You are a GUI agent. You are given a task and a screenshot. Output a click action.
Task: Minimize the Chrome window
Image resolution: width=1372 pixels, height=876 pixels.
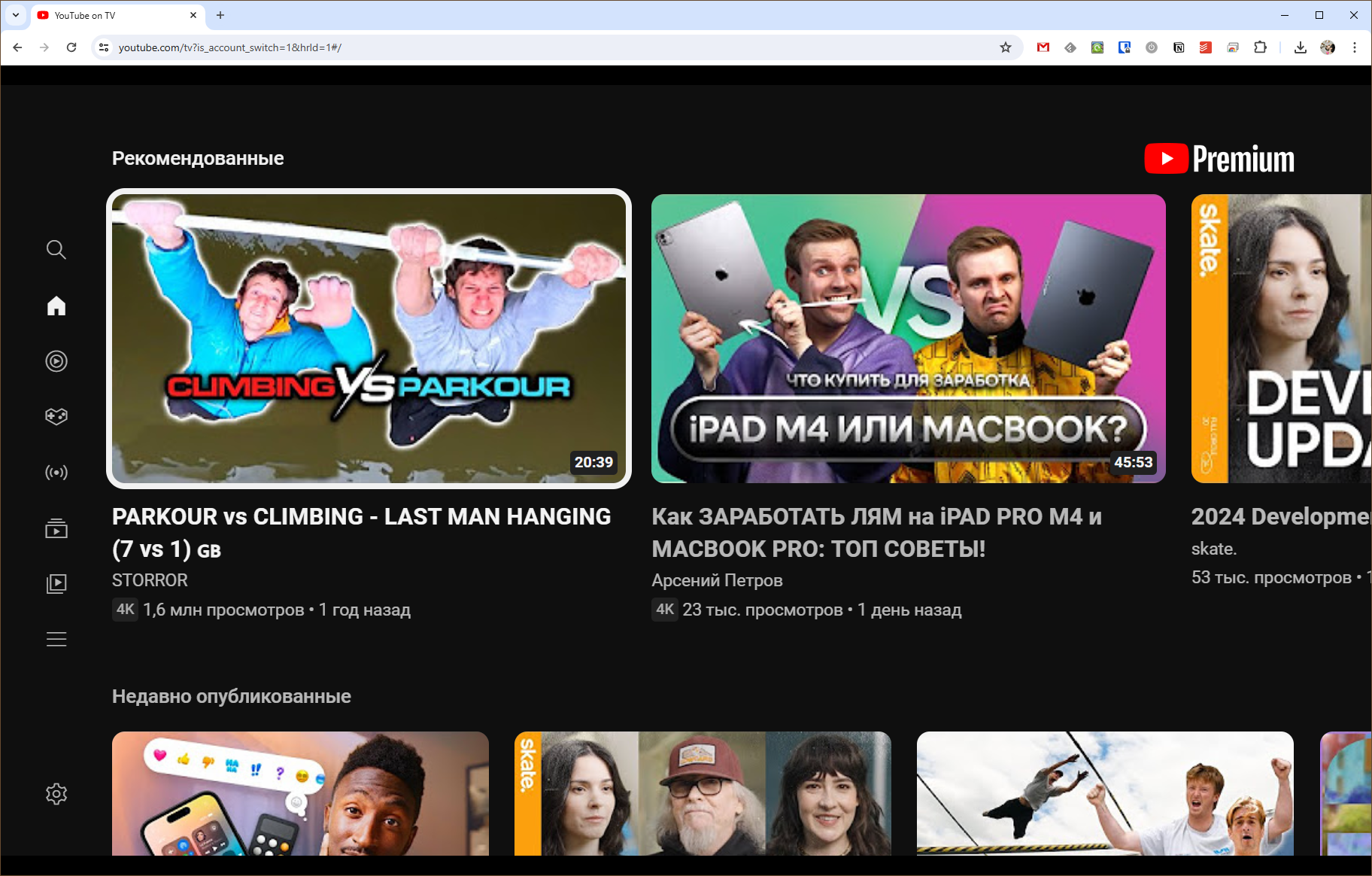tap(1284, 15)
